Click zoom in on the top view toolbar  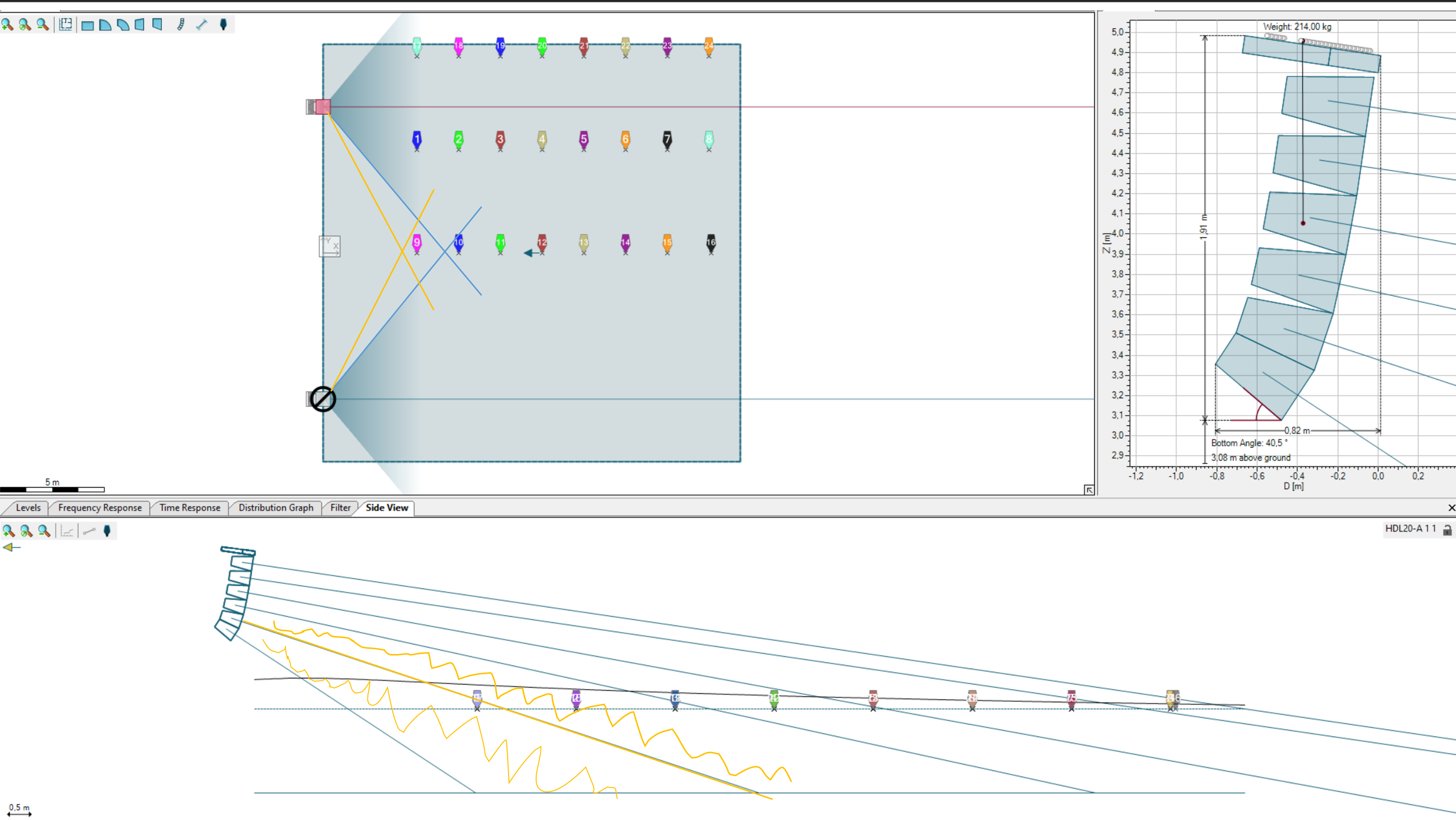tap(7, 24)
